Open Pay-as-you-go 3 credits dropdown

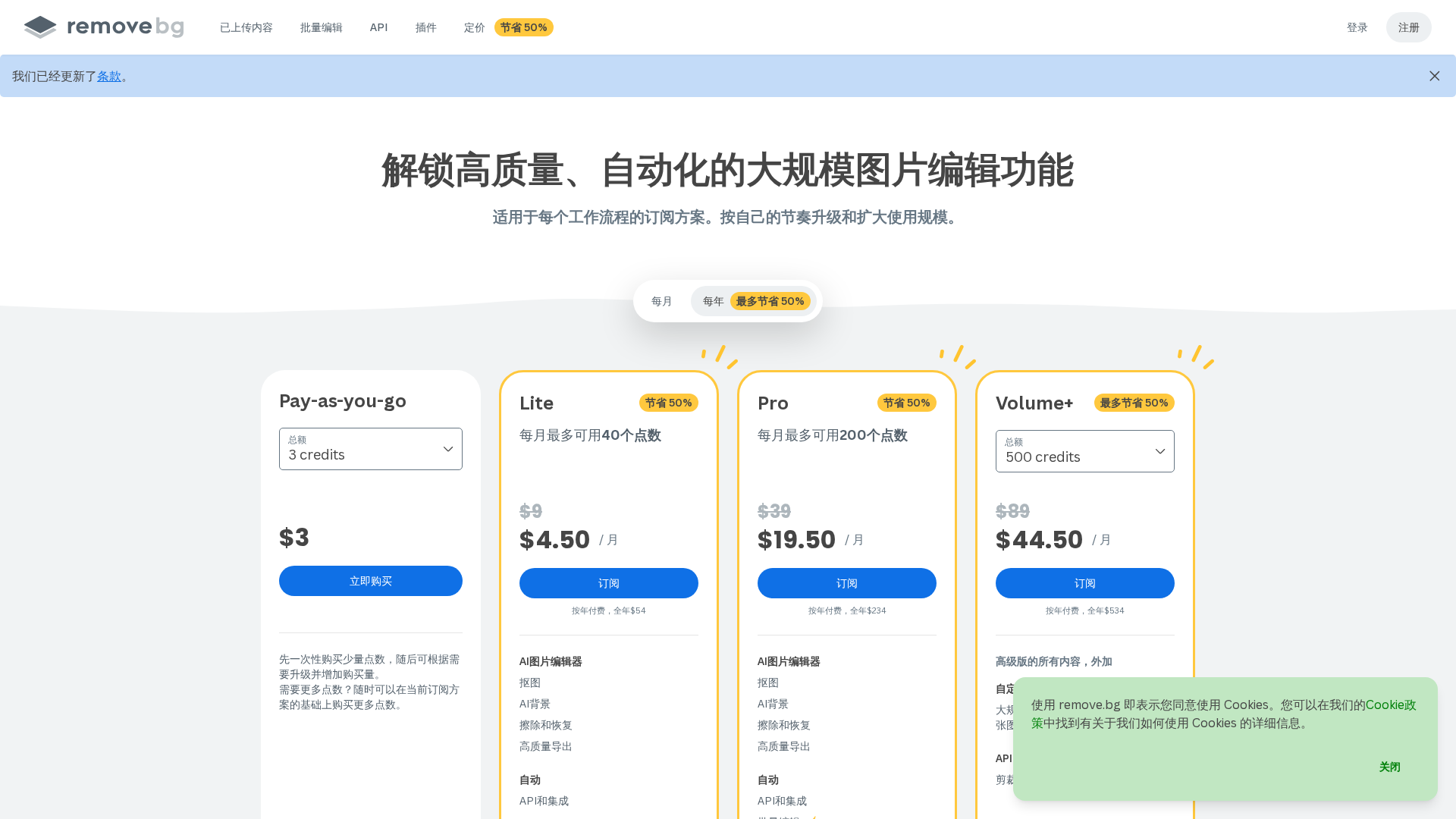(x=370, y=449)
